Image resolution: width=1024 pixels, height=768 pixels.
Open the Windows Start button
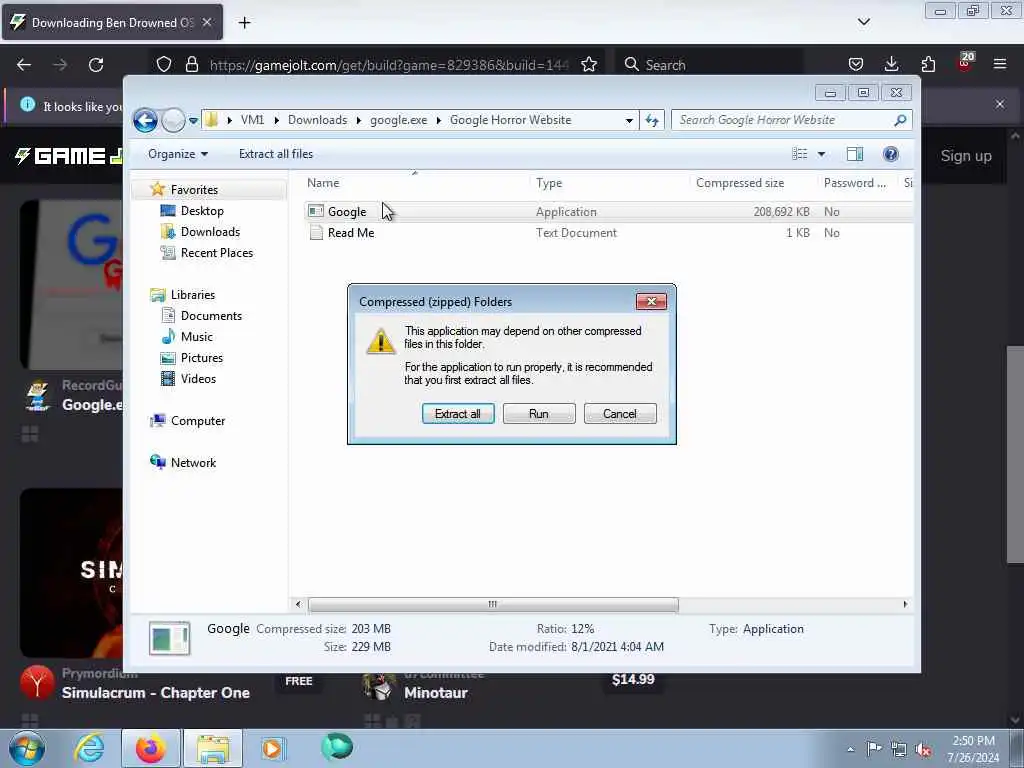click(27, 748)
